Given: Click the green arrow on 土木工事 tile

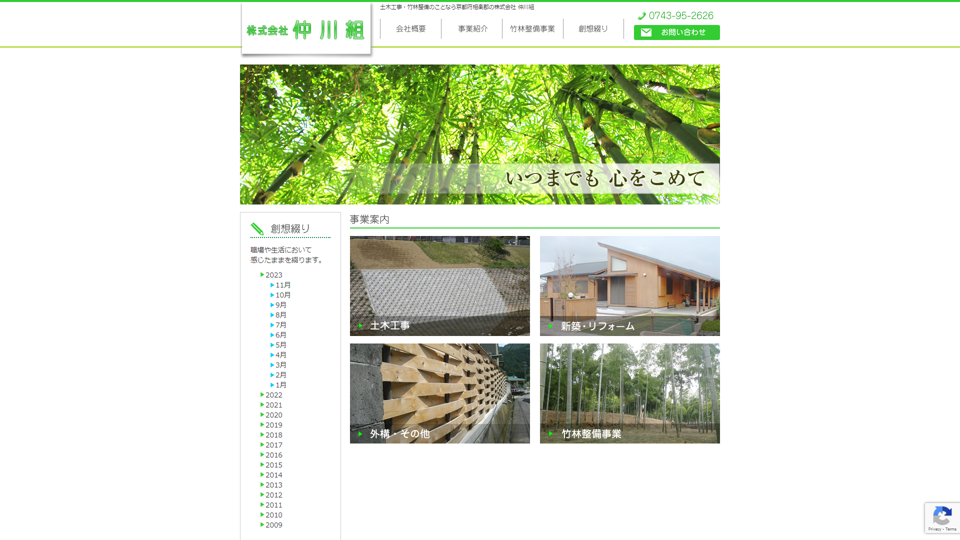Looking at the screenshot, I should 361,326.
